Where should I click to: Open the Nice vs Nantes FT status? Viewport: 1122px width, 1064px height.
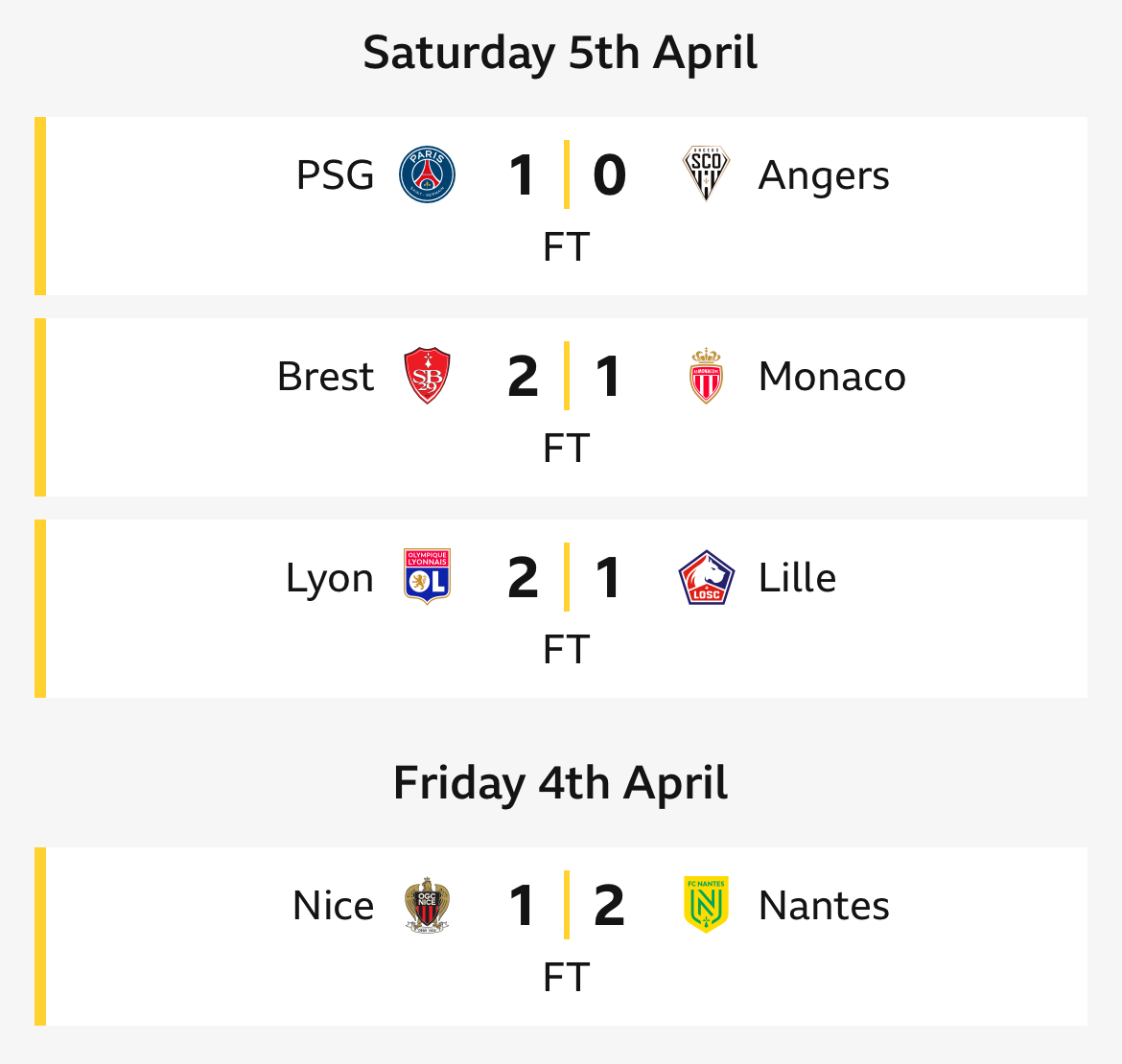point(566,978)
